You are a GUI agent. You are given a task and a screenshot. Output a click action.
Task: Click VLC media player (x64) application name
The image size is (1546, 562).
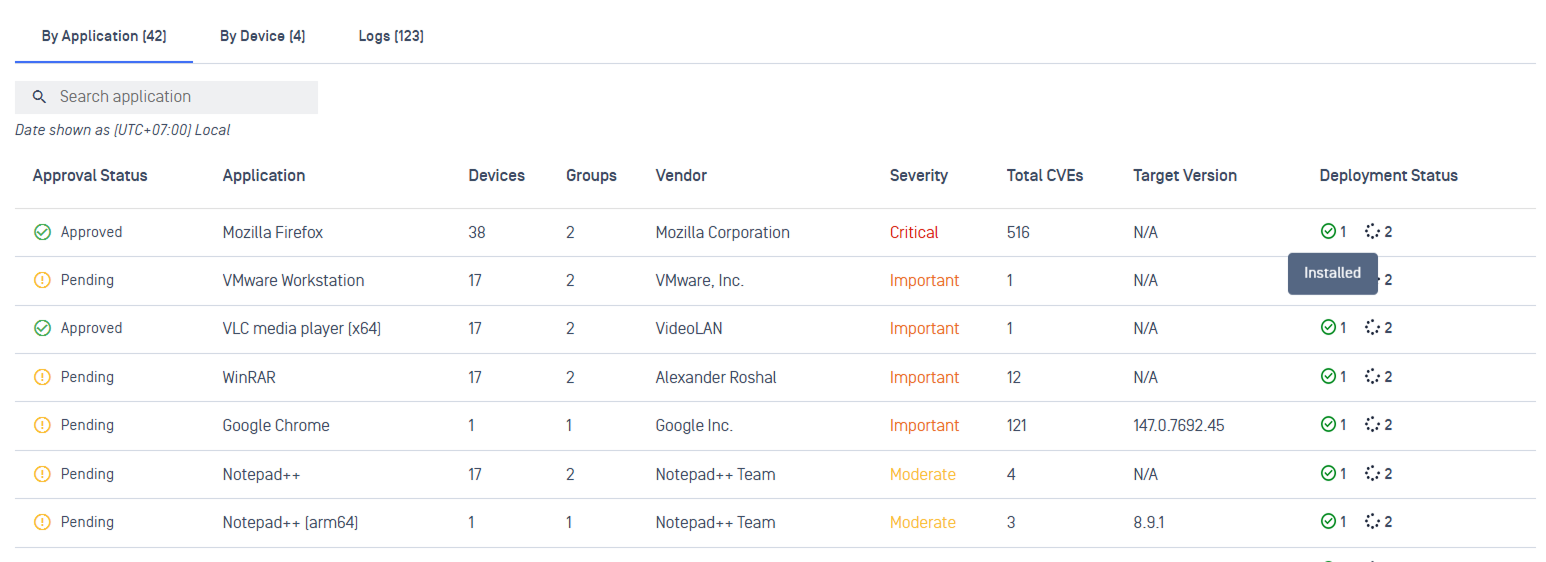point(301,328)
